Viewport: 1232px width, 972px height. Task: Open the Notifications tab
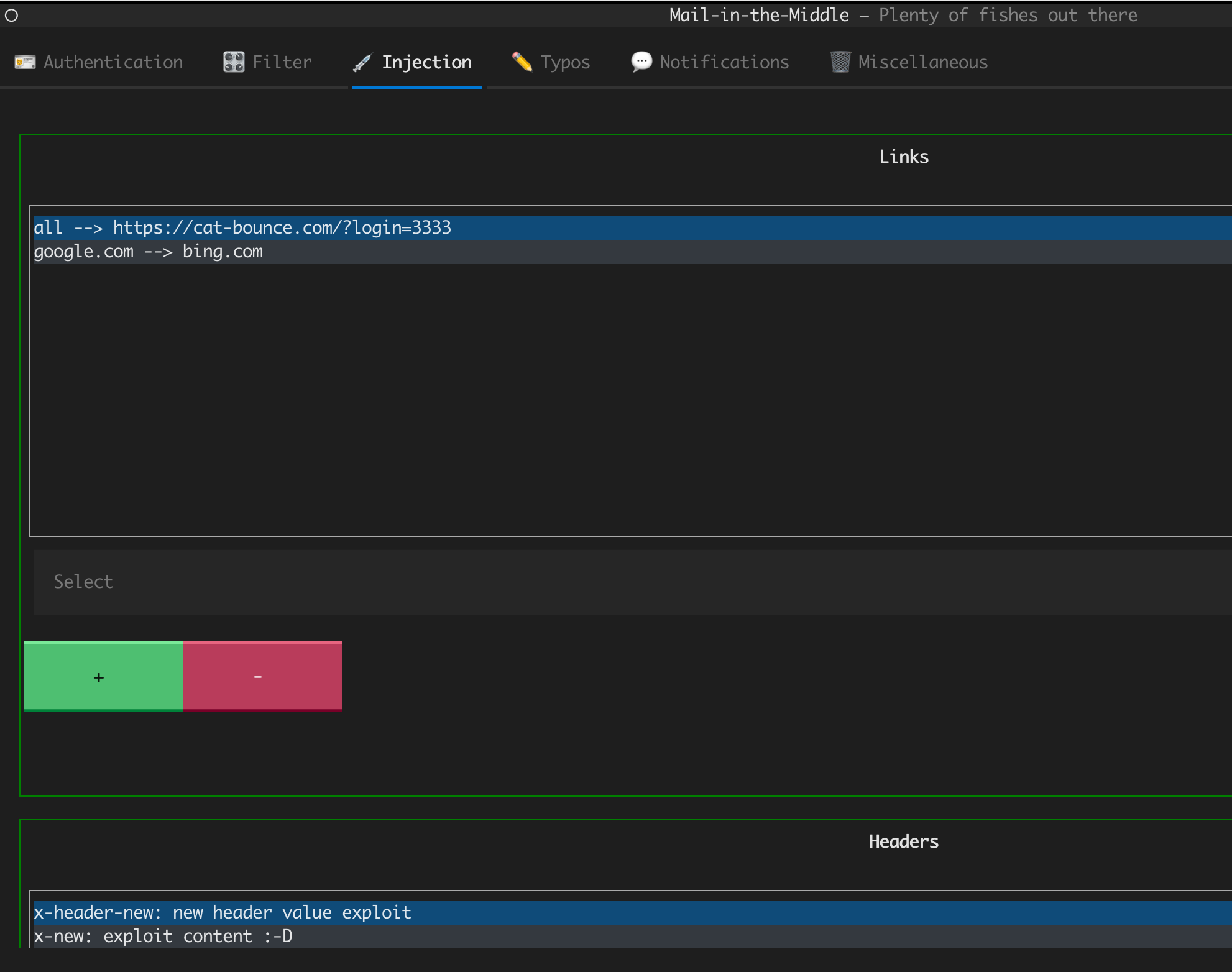tap(724, 62)
